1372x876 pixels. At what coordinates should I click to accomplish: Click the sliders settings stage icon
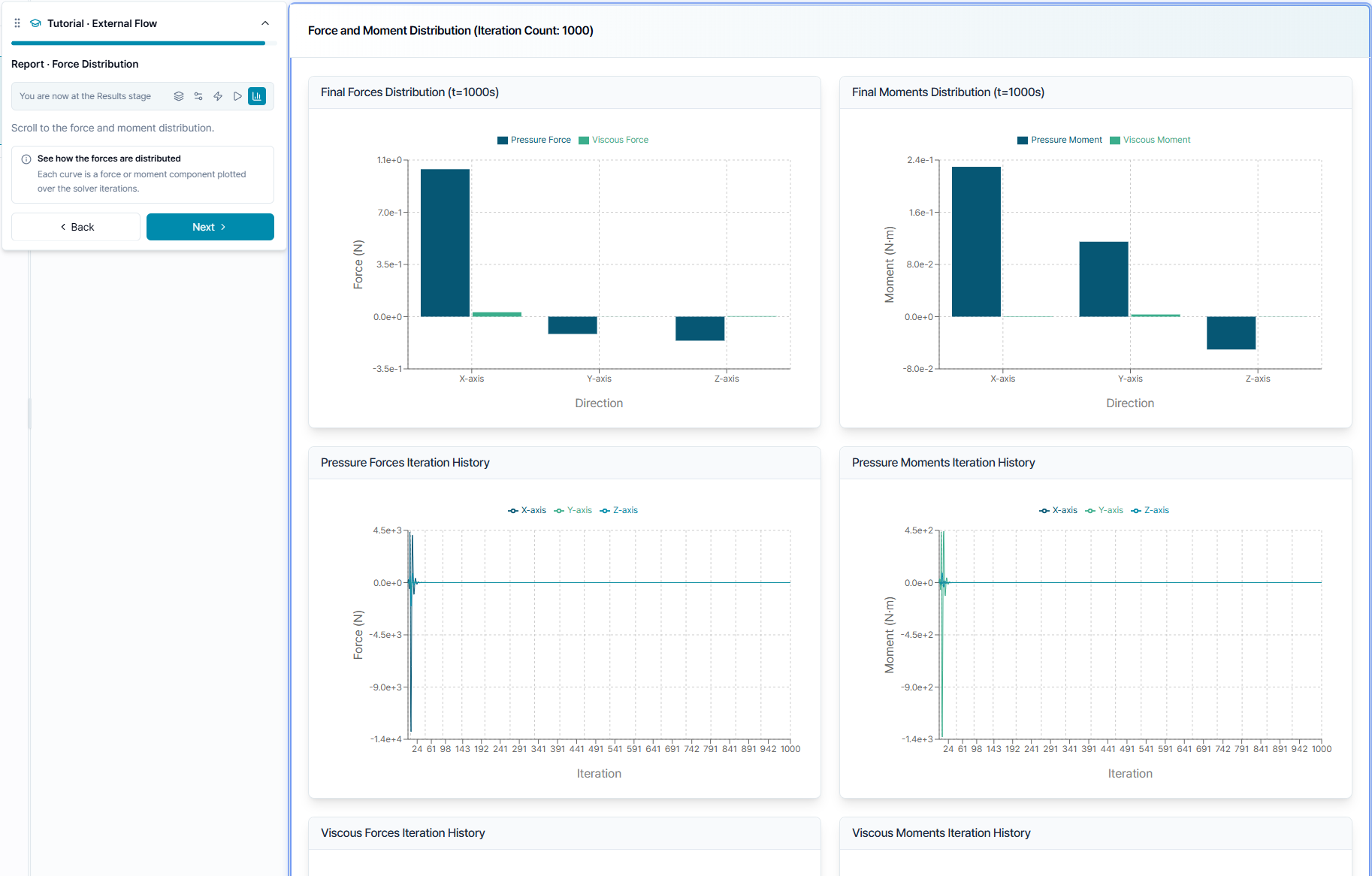point(198,96)
